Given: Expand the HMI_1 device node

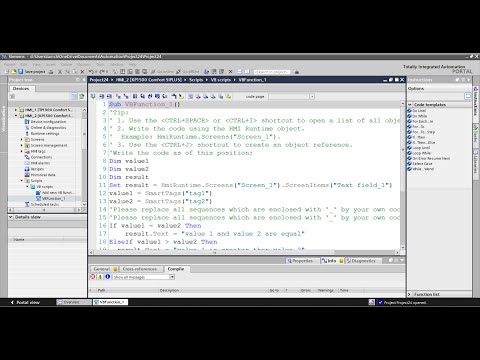Looking at the screenshot, I should click(x=16, y=110).
